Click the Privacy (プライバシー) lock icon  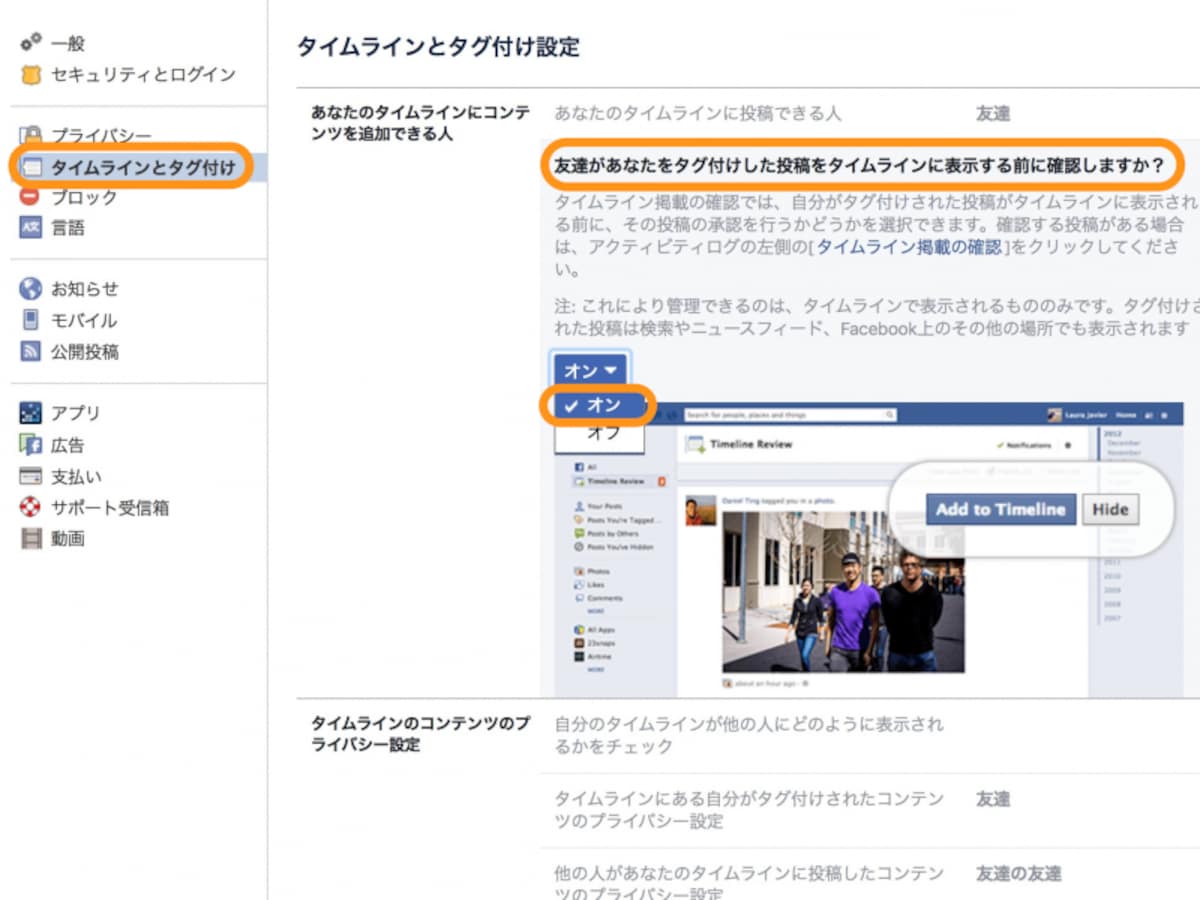(x=31, y=135)
